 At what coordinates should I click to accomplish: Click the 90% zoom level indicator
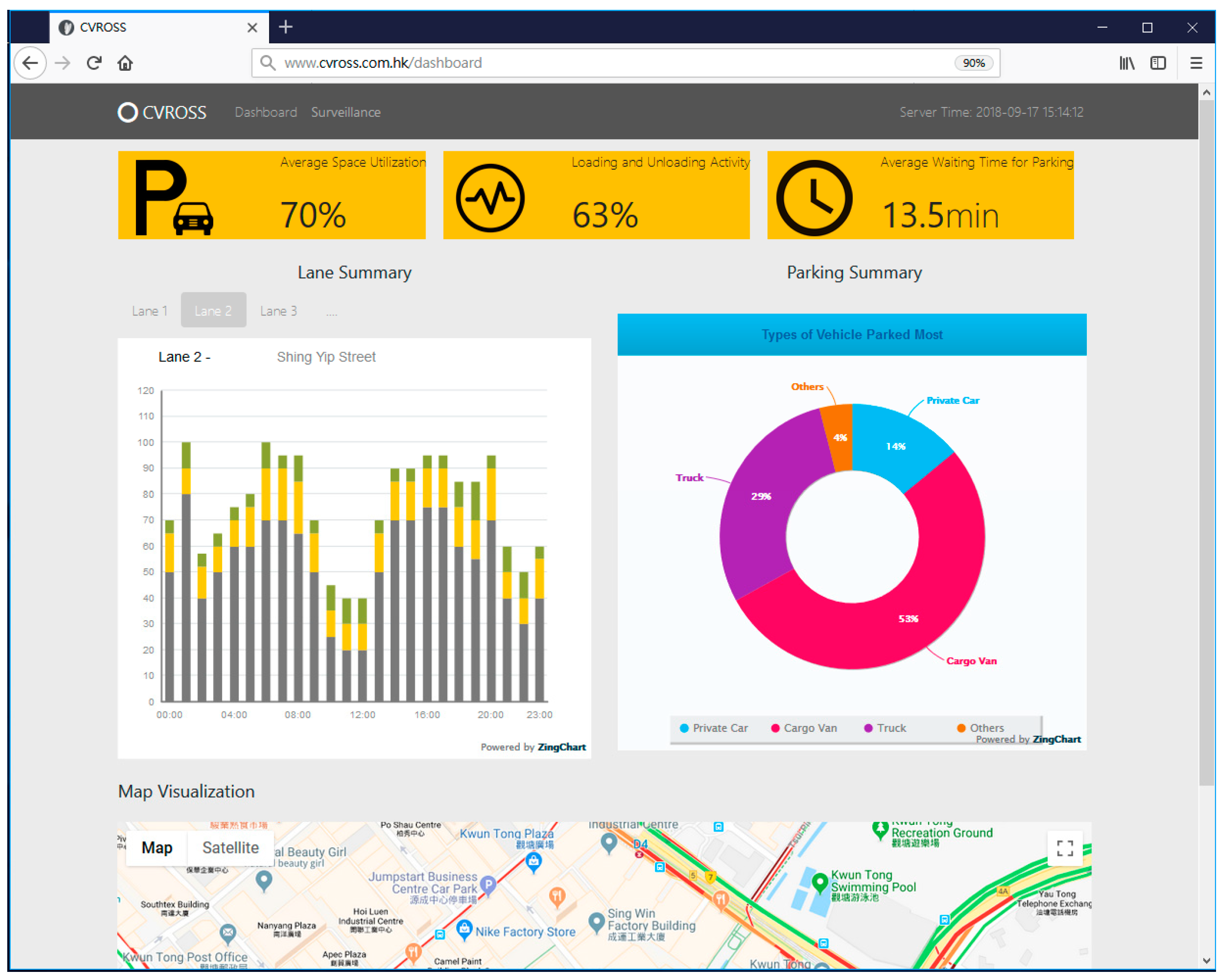[973, 63]
